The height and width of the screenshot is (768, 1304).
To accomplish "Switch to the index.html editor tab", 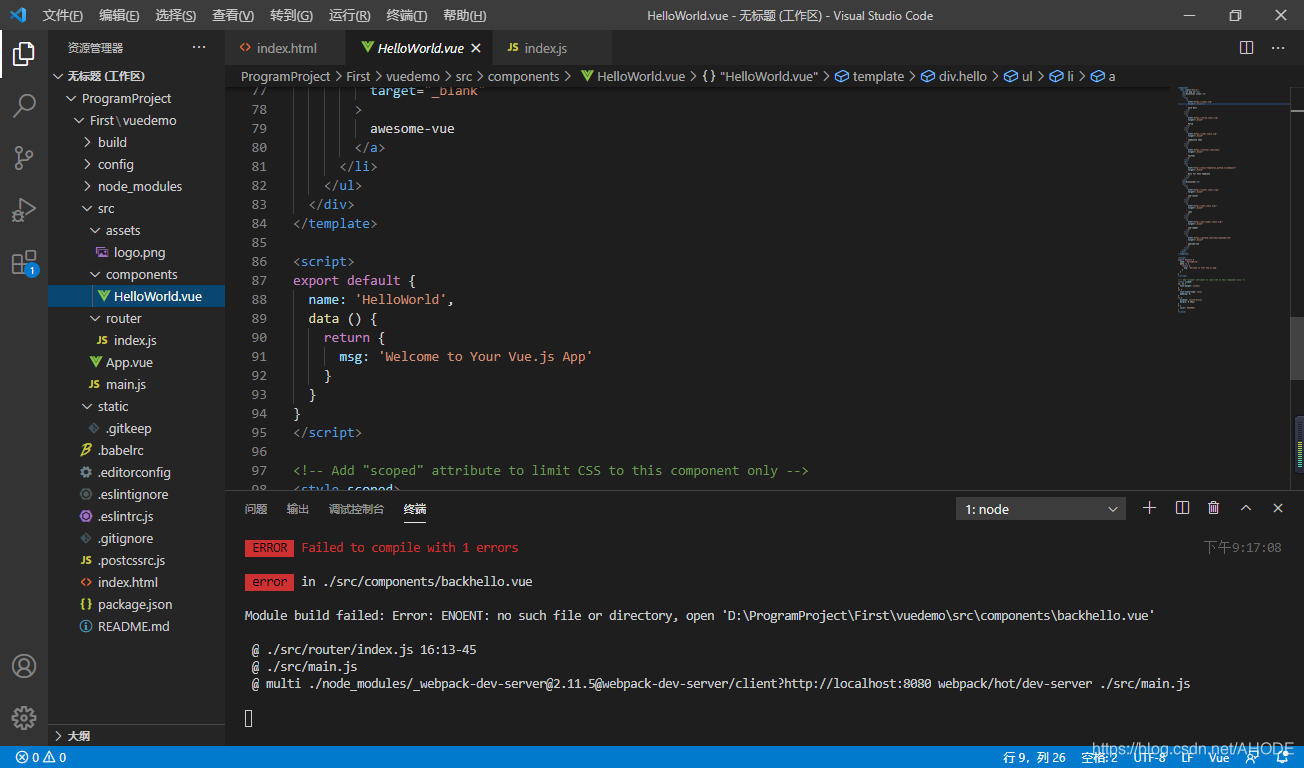I will pos(286,48).
